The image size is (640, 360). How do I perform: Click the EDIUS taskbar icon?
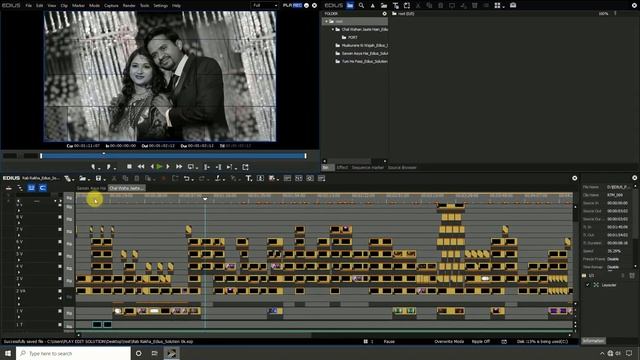click(171, 353)
